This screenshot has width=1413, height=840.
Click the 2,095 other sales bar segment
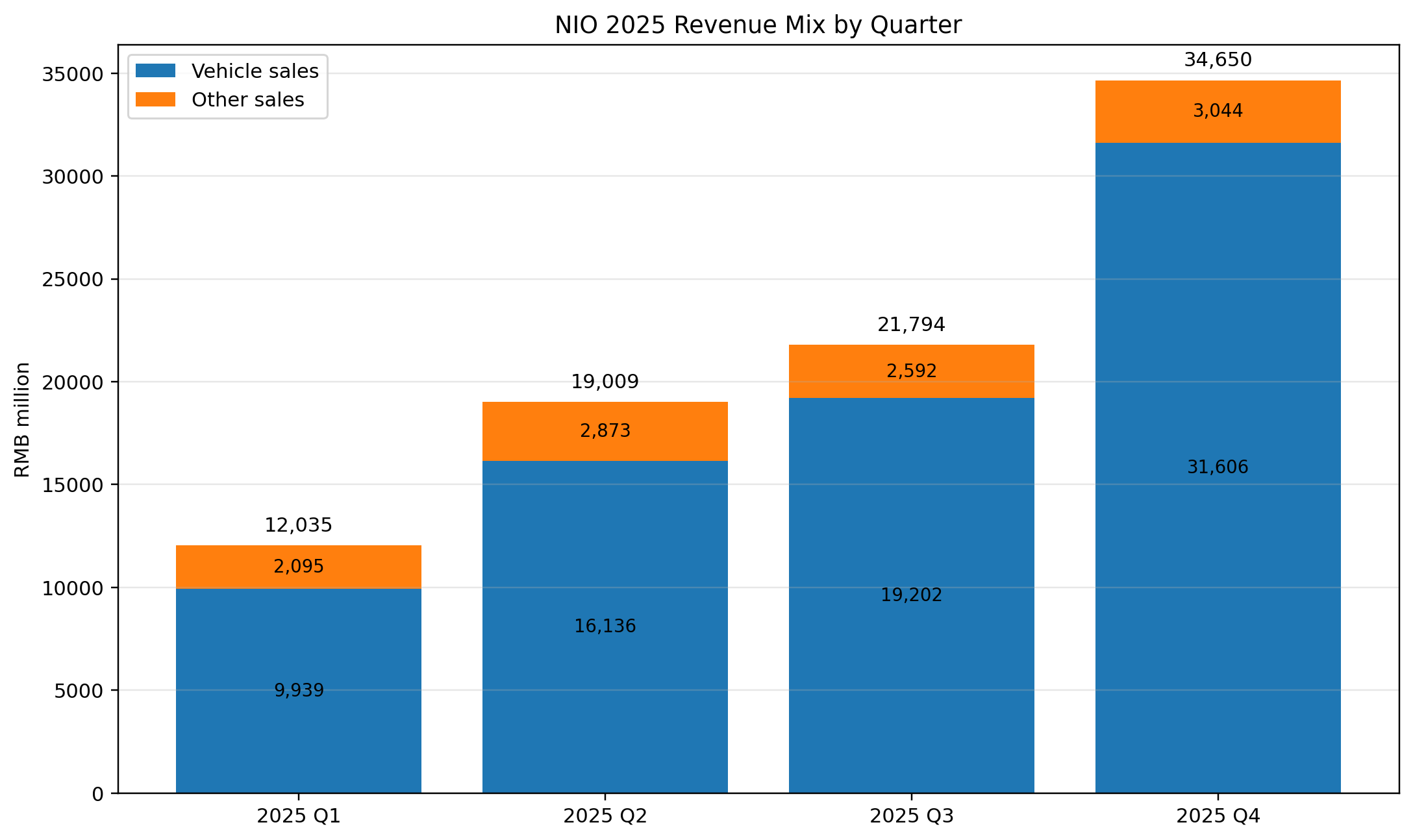click(298, 567)
